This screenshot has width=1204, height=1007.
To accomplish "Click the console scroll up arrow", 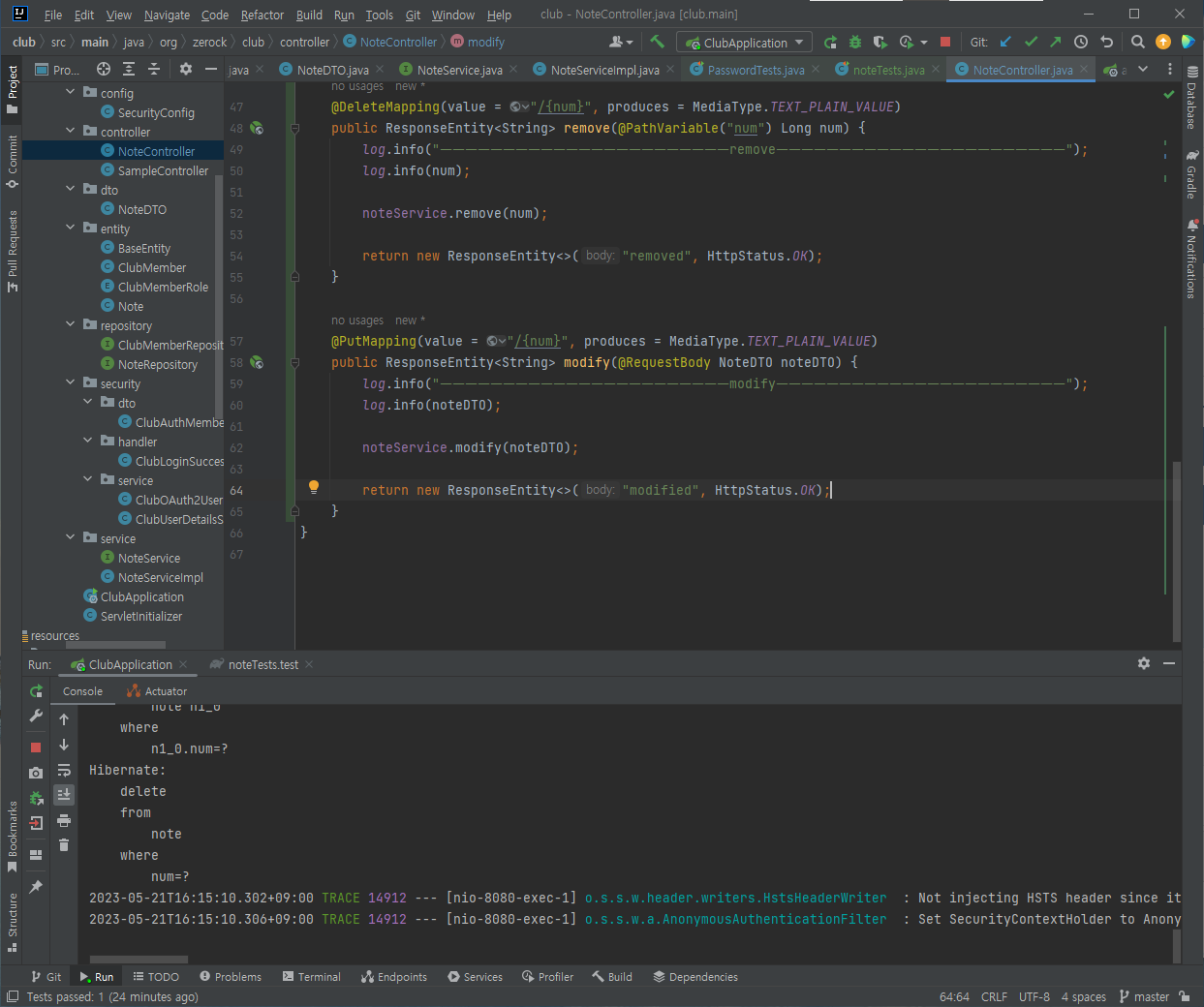I will [x=64, y=719].
